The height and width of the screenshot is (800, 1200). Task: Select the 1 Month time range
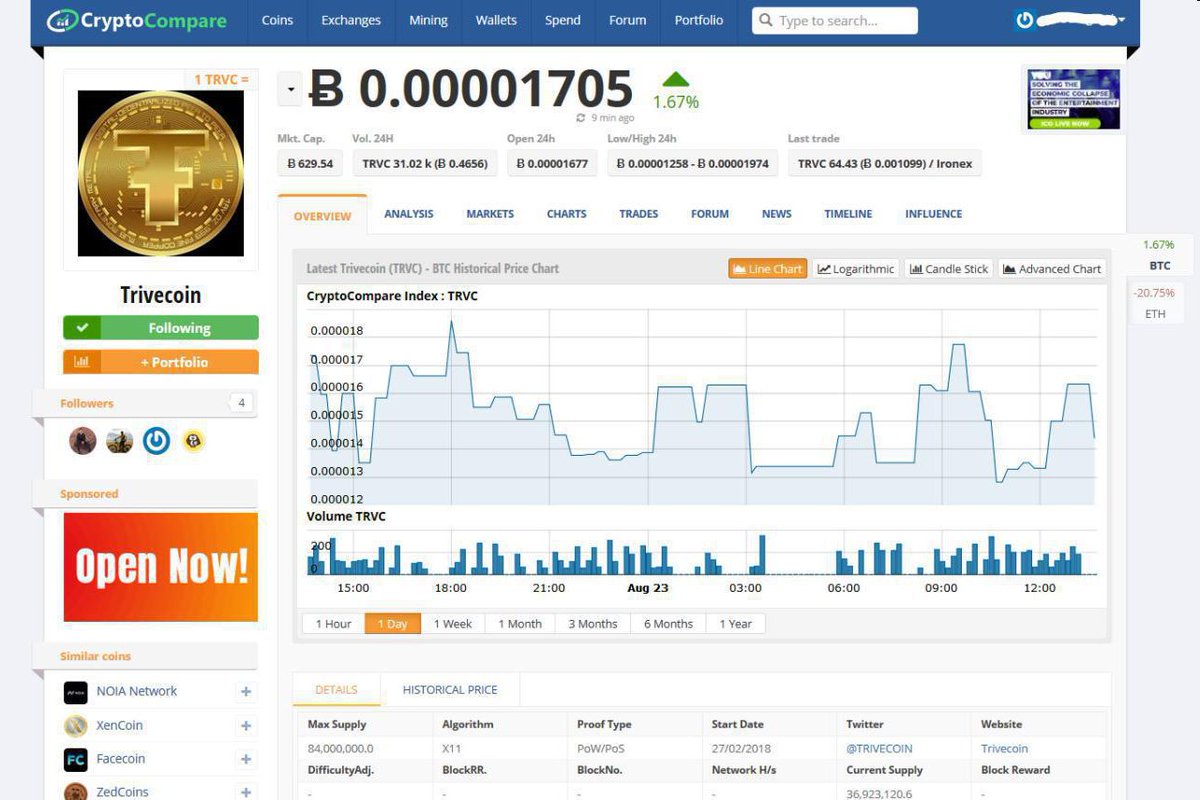click(520, 624)
